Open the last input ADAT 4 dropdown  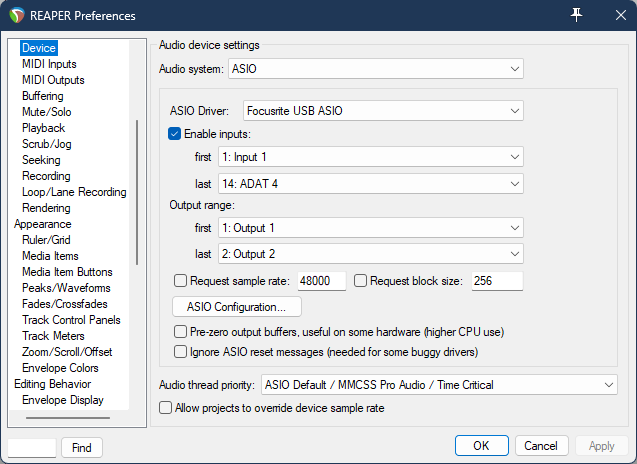(370, 183)
